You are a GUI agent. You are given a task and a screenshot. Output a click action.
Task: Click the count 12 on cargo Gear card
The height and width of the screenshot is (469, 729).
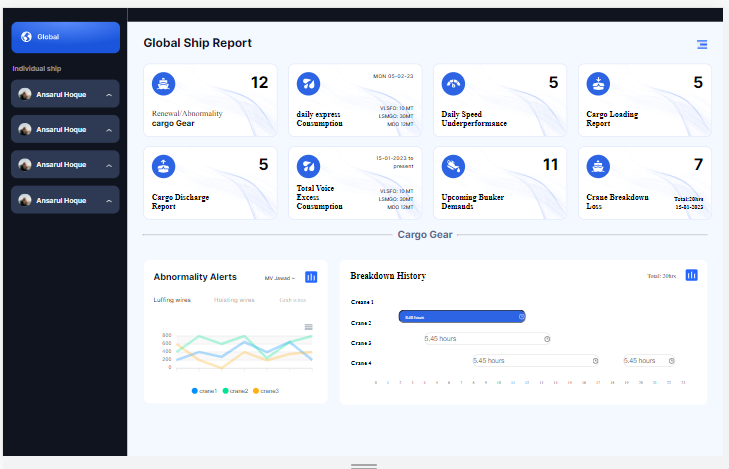tap(259, 83)
